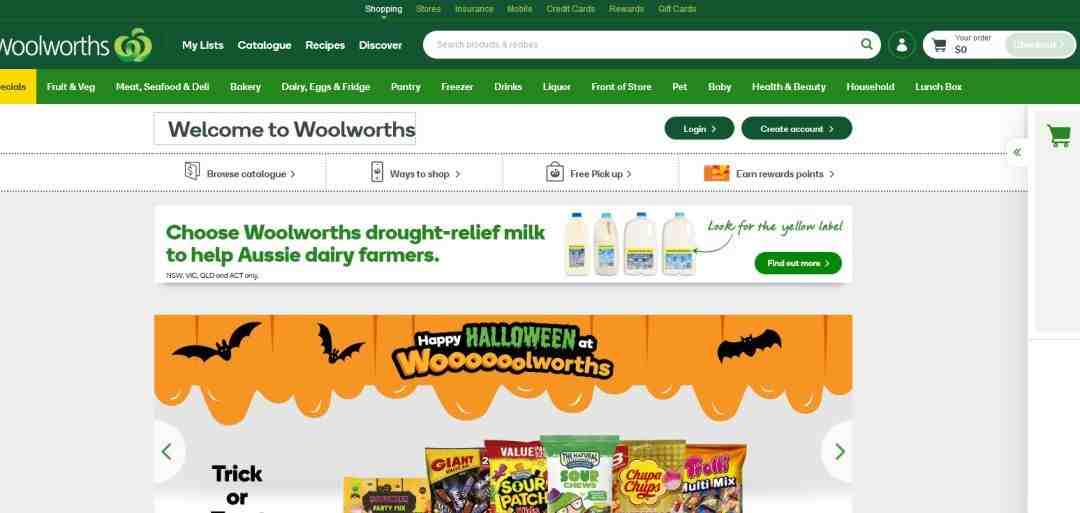Click the Free Pick up bag icon
Screen dimensions: 1080x513
tap(554, 171)
